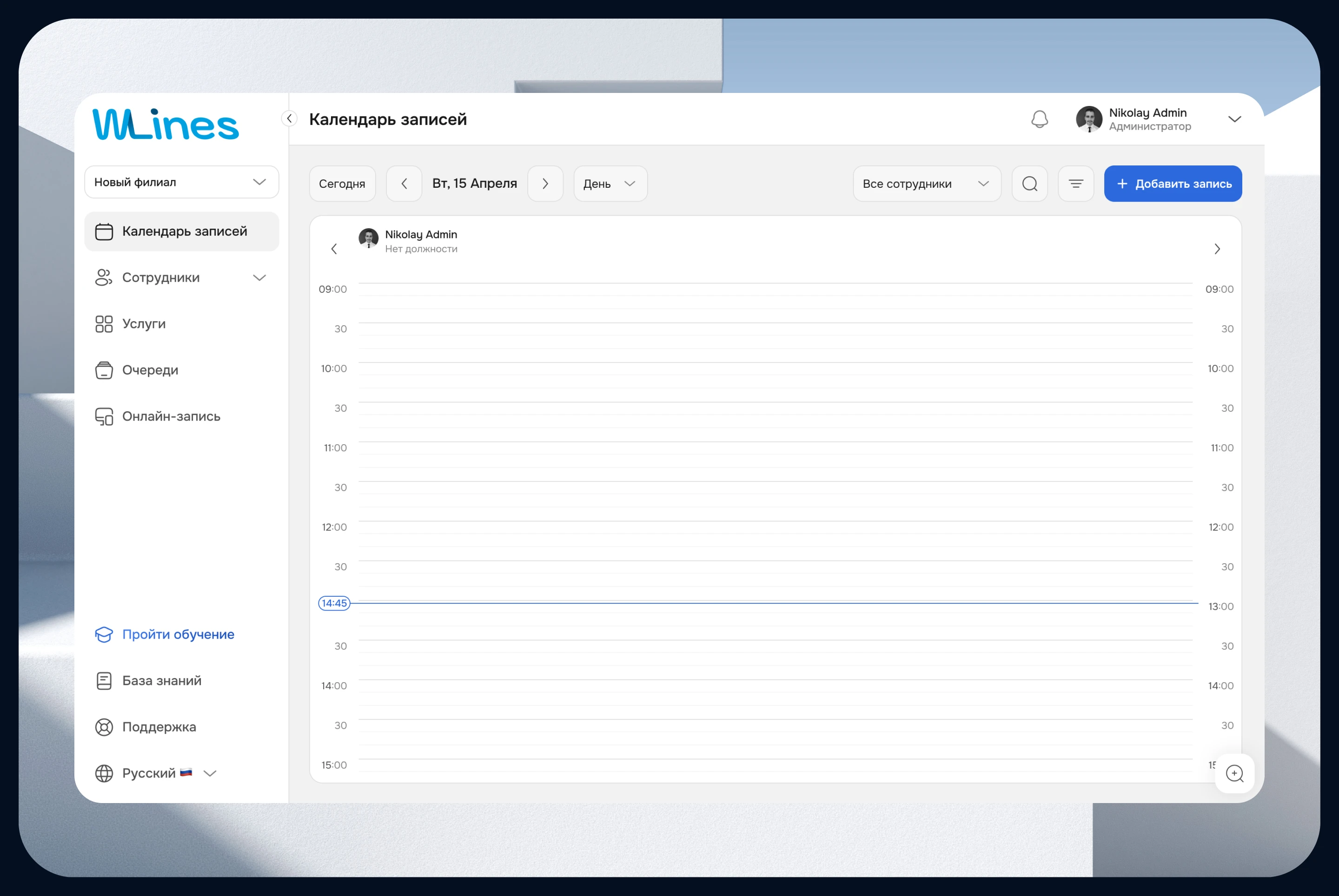Image resolution: width=1339 pixels, height=896 pixels.
Task: Open the Все сотрудники dropdown
Action: click(x=926, y=184)
